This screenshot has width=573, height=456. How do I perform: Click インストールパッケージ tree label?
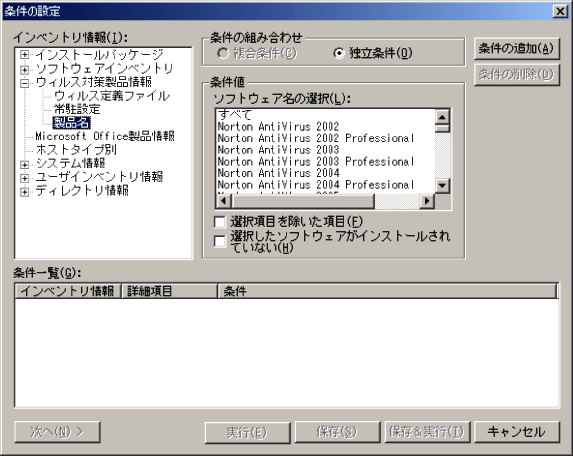[99, 55]
